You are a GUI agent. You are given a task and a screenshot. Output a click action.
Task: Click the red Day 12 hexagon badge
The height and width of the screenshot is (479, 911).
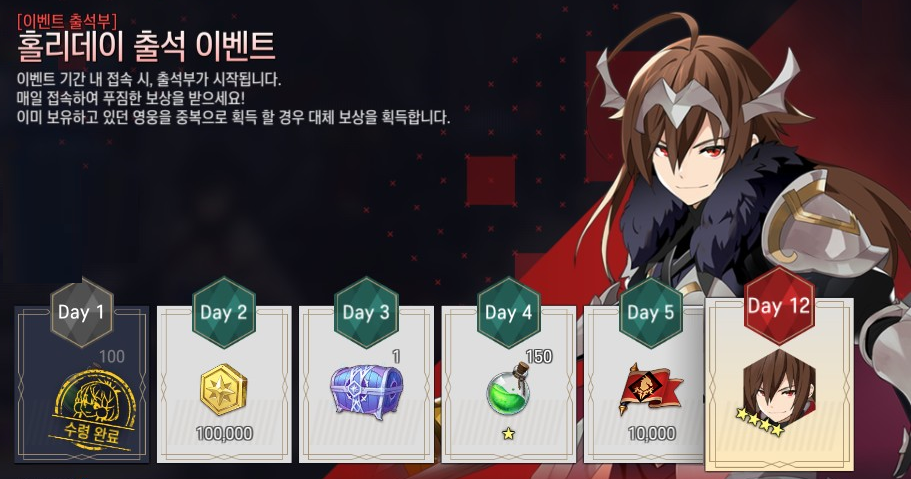click(x=779, y=306)
